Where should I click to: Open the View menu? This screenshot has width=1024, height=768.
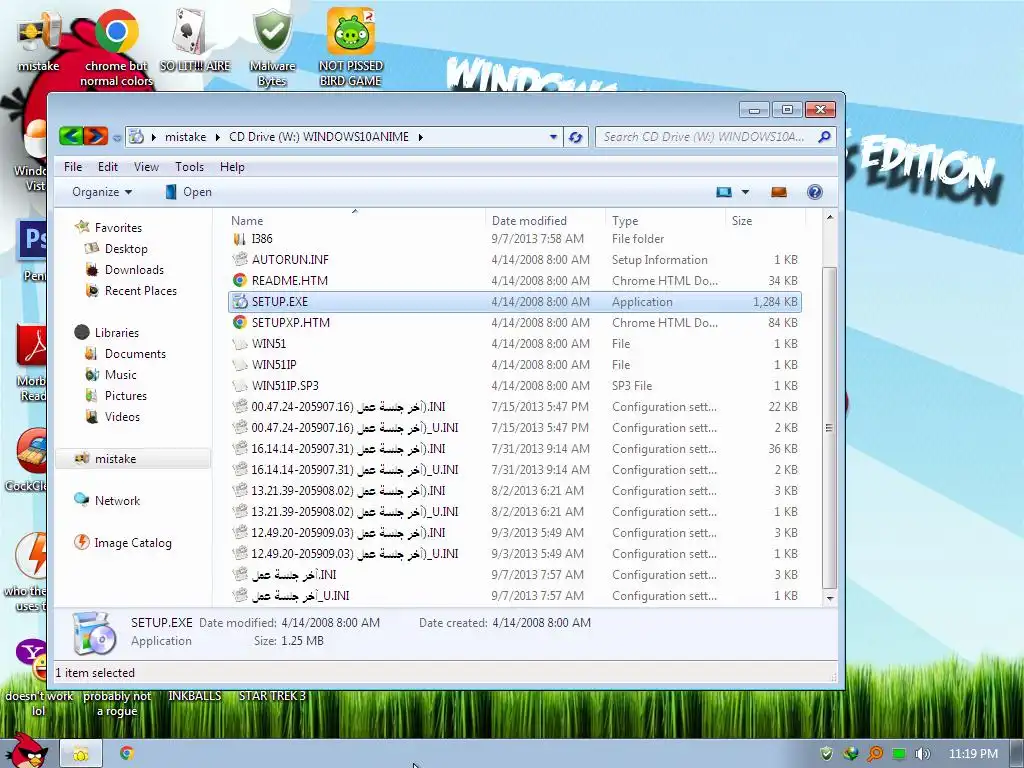(x=146, y=167)
